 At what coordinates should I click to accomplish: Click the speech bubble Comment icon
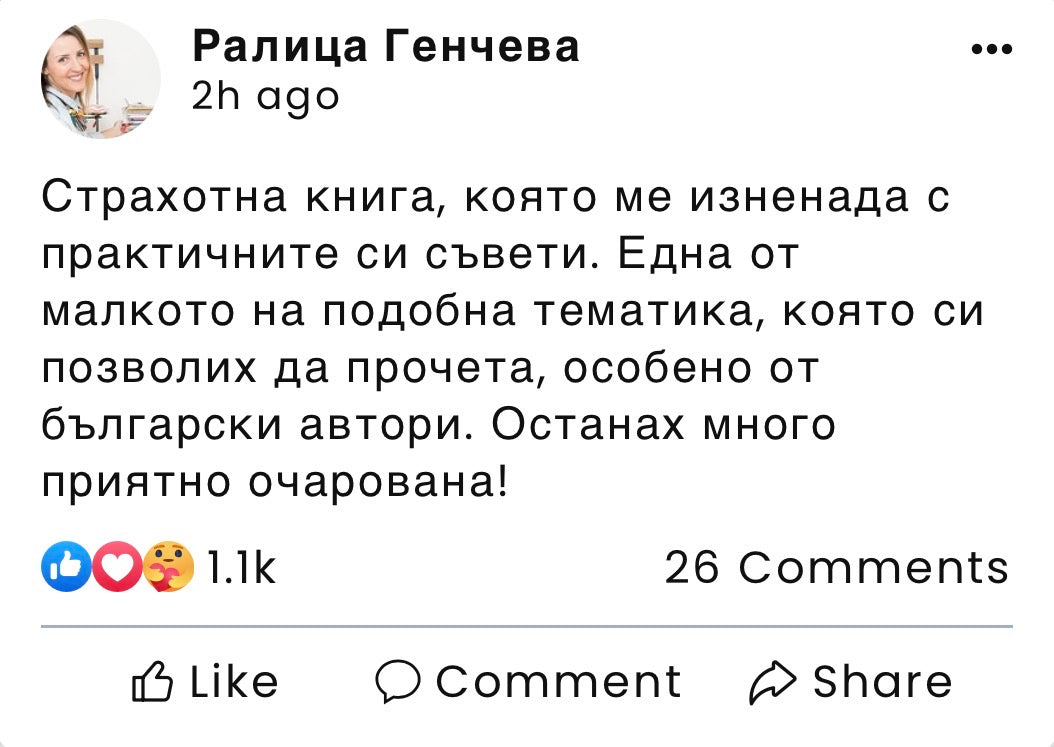pyautogui.click(x=398, y=682)
